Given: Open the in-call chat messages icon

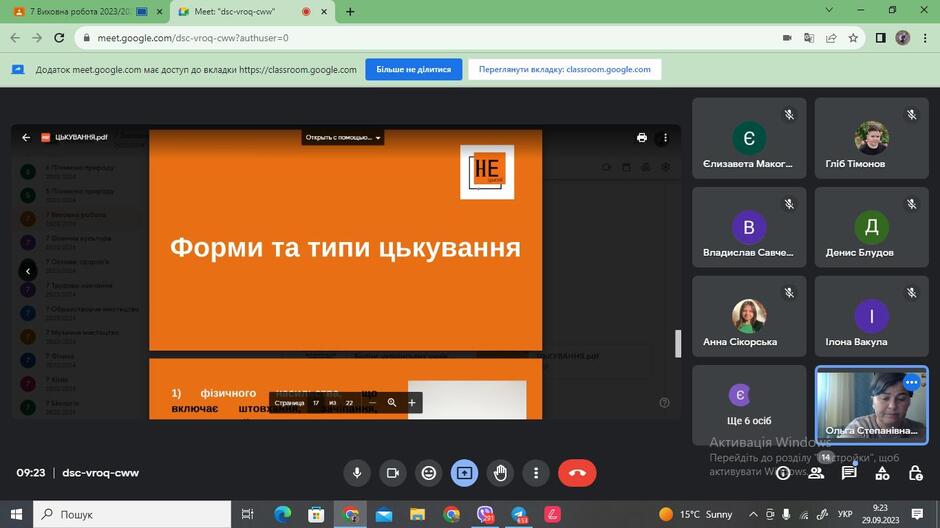Looking at the screenshot, I should [x=849, y=473].
